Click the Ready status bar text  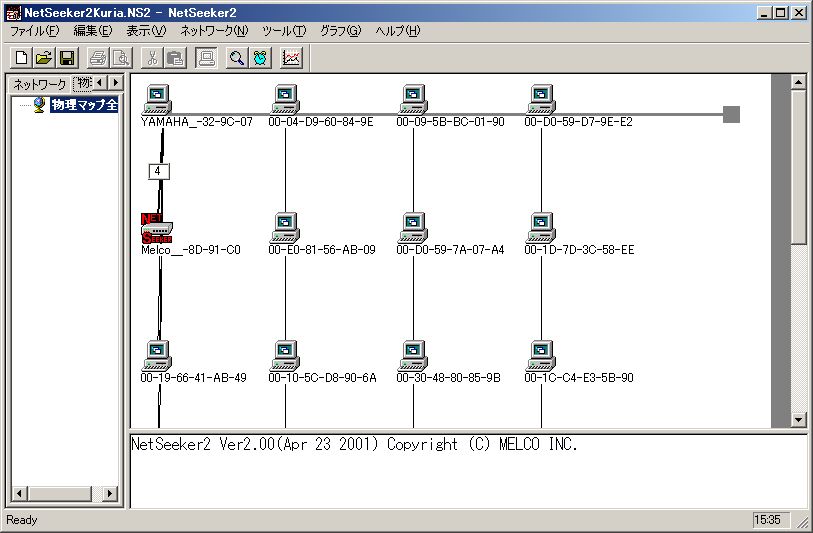point(22,520)
